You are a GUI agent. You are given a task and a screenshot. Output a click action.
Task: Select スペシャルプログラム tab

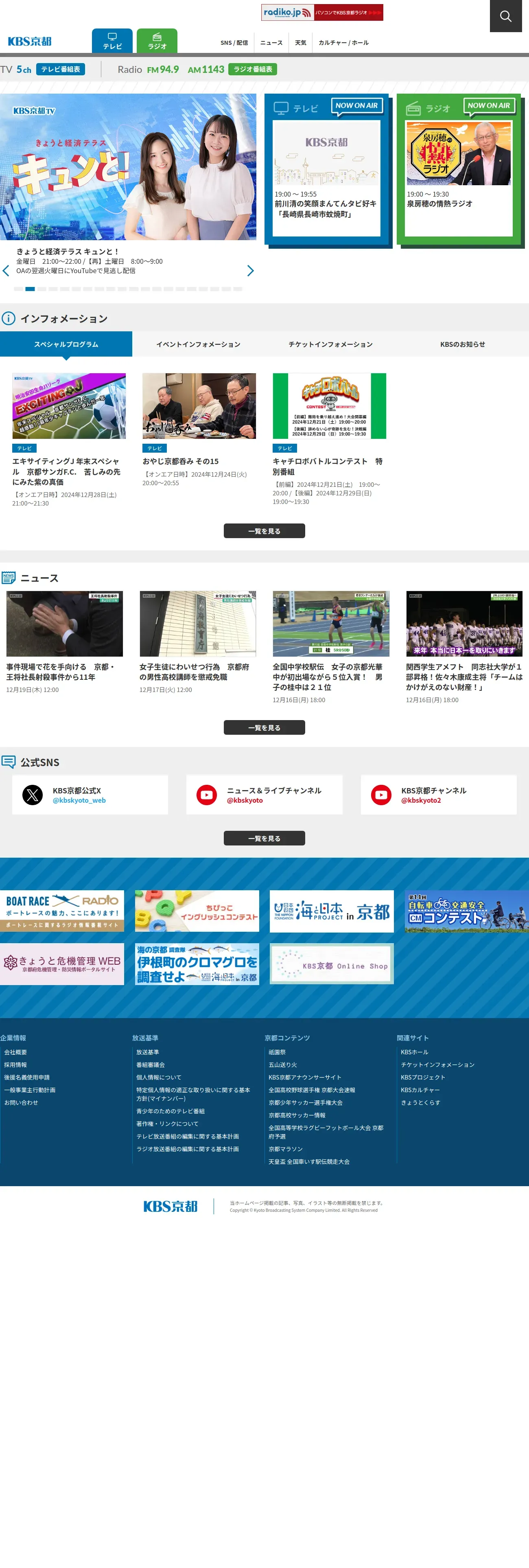point(66,344)
